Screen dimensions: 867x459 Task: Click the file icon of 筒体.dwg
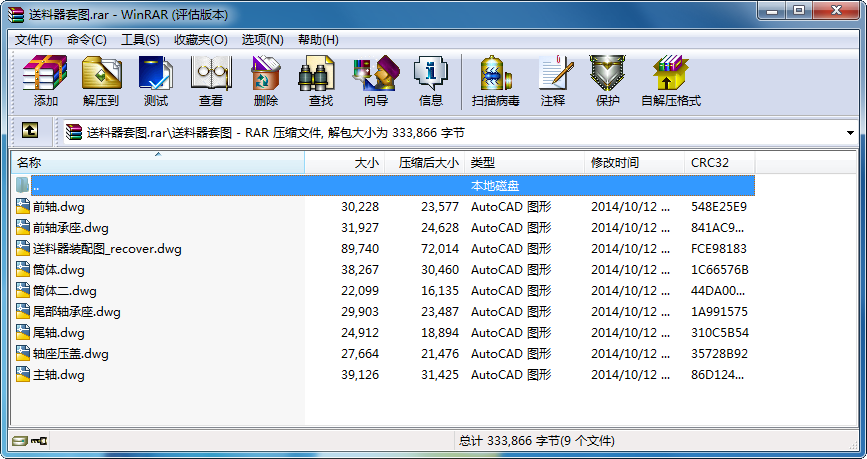click(23, 269)
